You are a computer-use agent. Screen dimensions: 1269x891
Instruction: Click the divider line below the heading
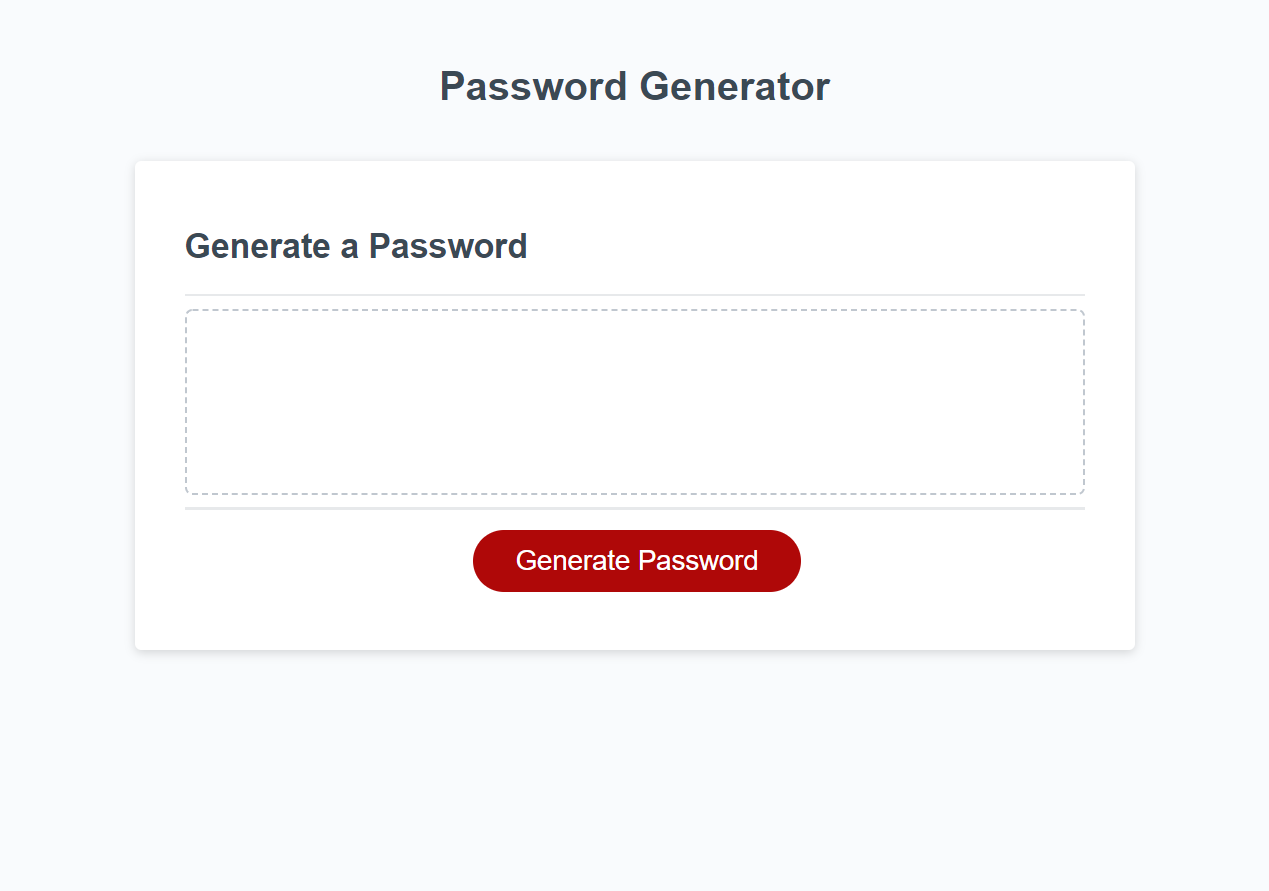pos(634,293)
